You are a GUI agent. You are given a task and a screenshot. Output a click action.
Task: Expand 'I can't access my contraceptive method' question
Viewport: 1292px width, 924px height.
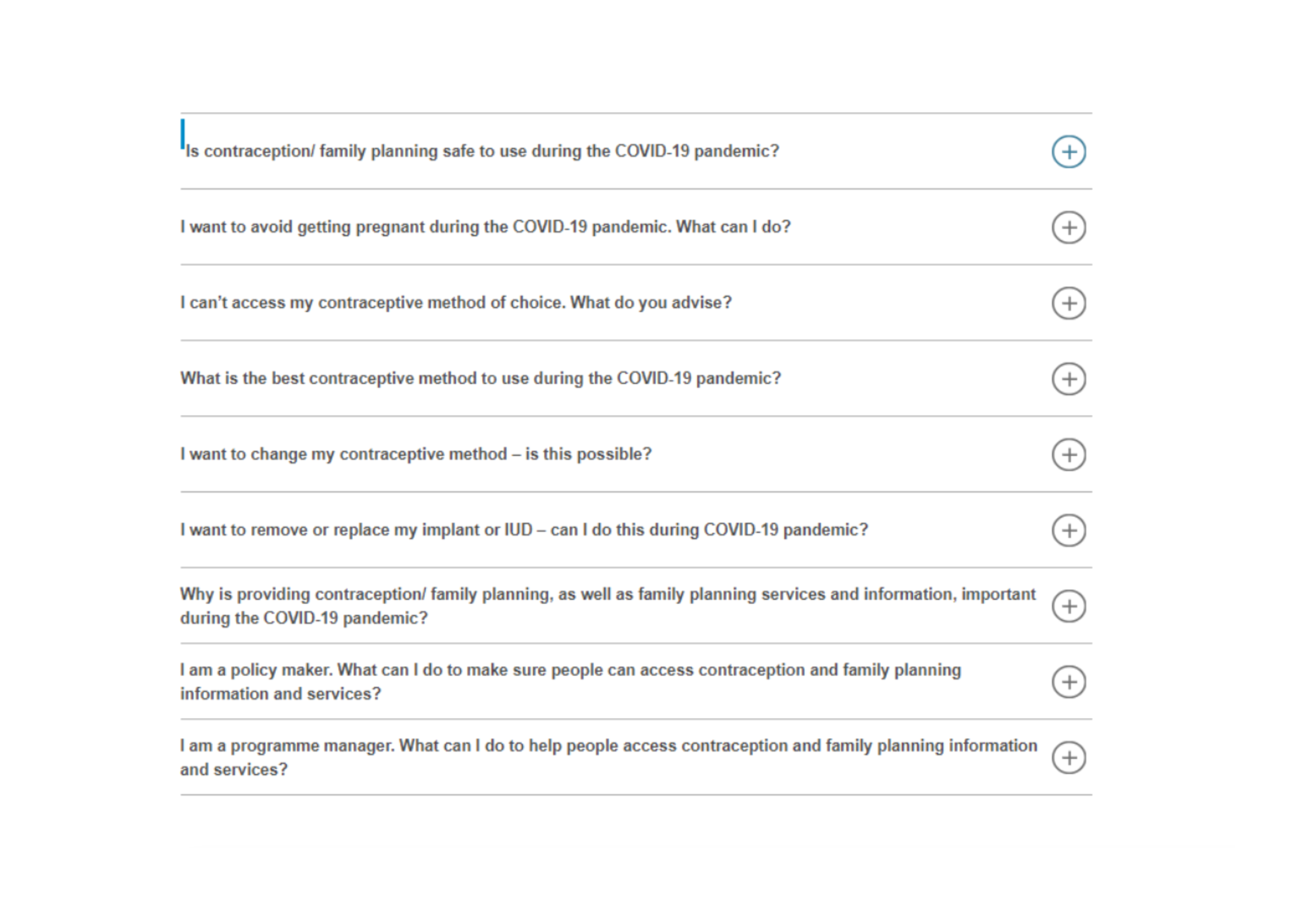(x=455, y=303)
